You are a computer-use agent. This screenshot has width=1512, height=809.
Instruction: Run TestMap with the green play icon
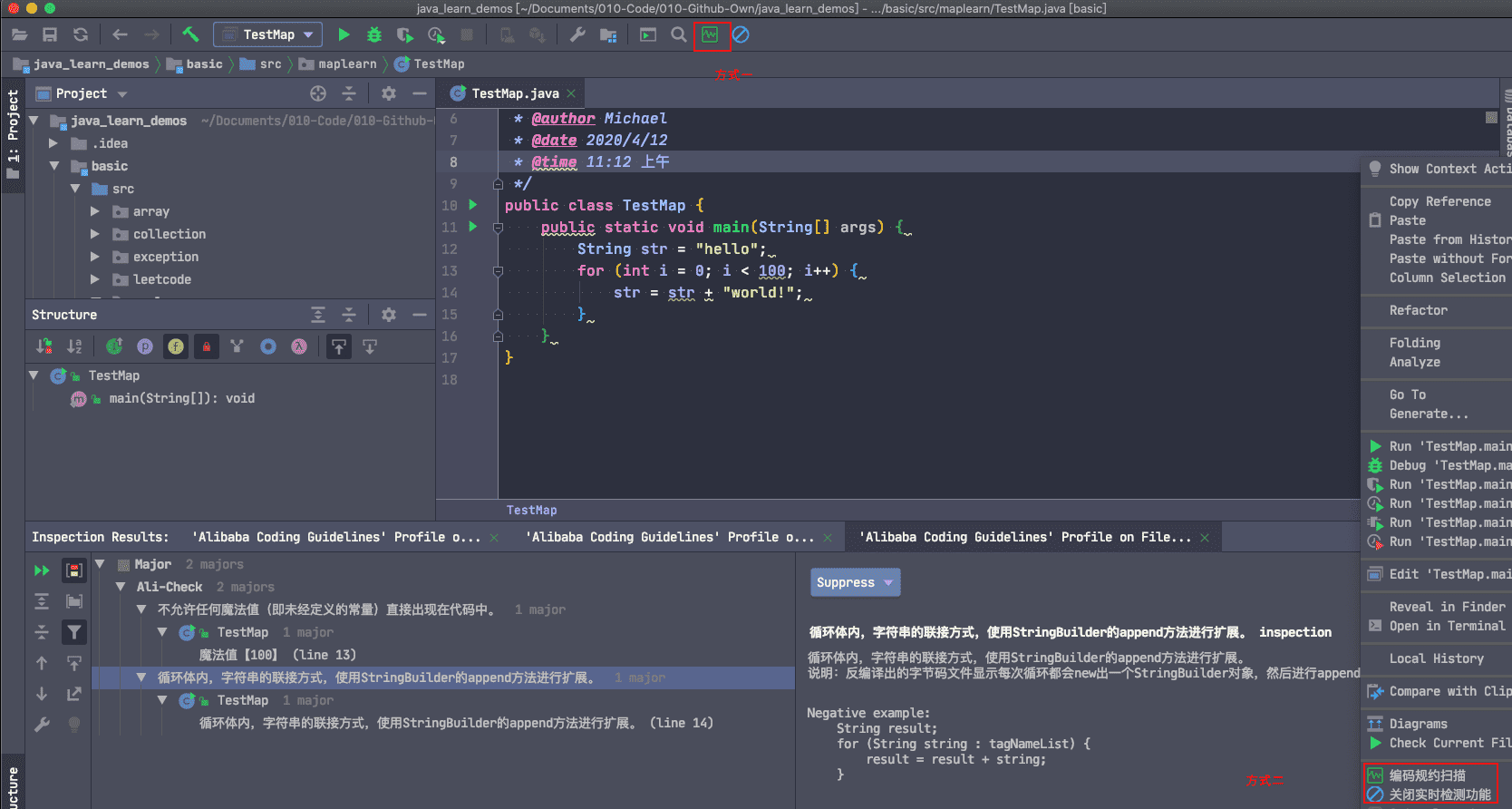coord(344,34)
